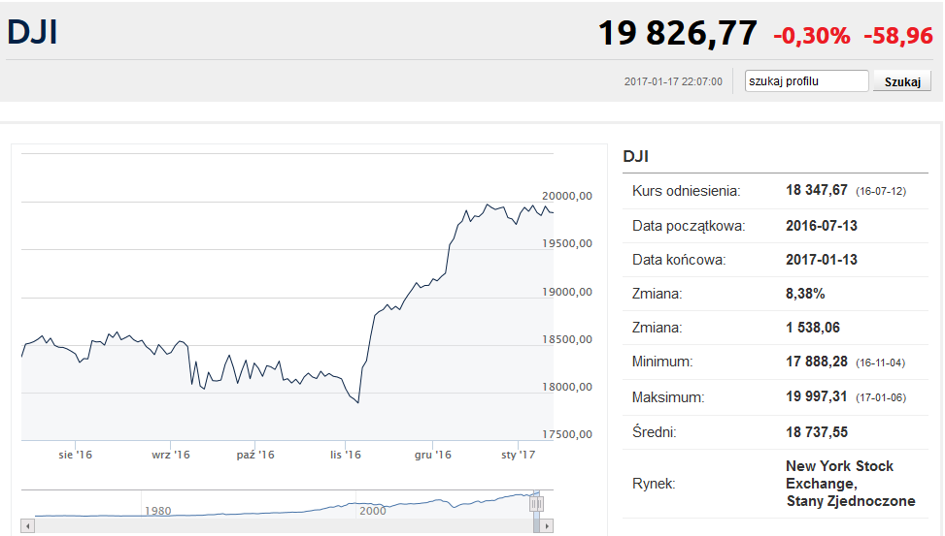Click the "szukaj profilu" search field

806,81
